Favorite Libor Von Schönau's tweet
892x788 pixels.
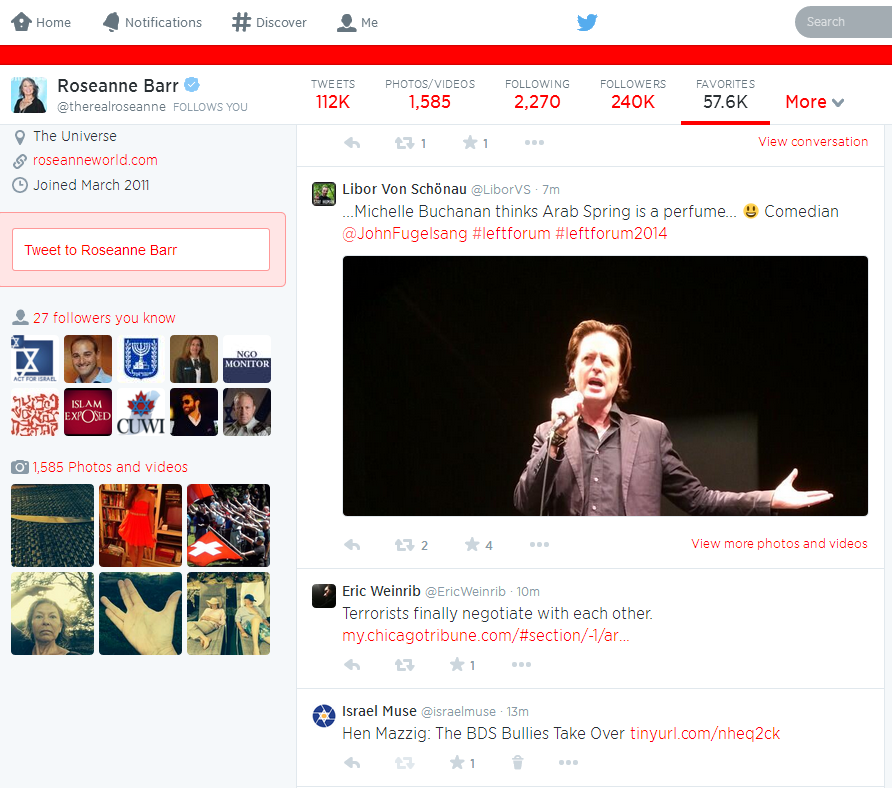(472, 545)
